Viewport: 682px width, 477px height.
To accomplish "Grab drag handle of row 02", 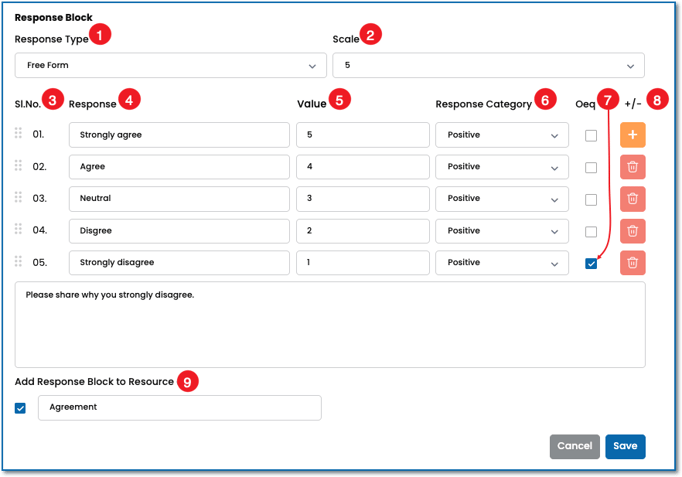I will (x=18, y=165).
